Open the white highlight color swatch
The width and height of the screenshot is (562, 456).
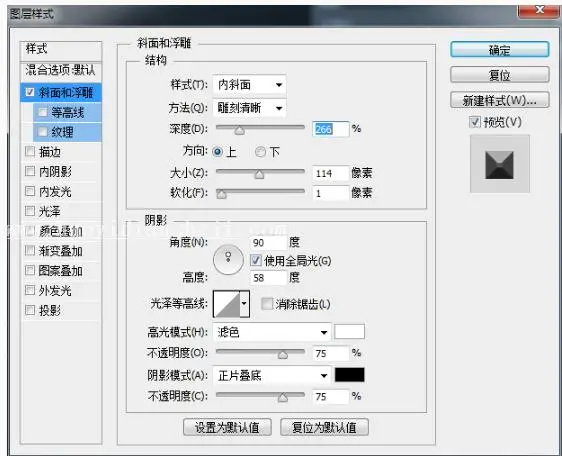(349, 332)
